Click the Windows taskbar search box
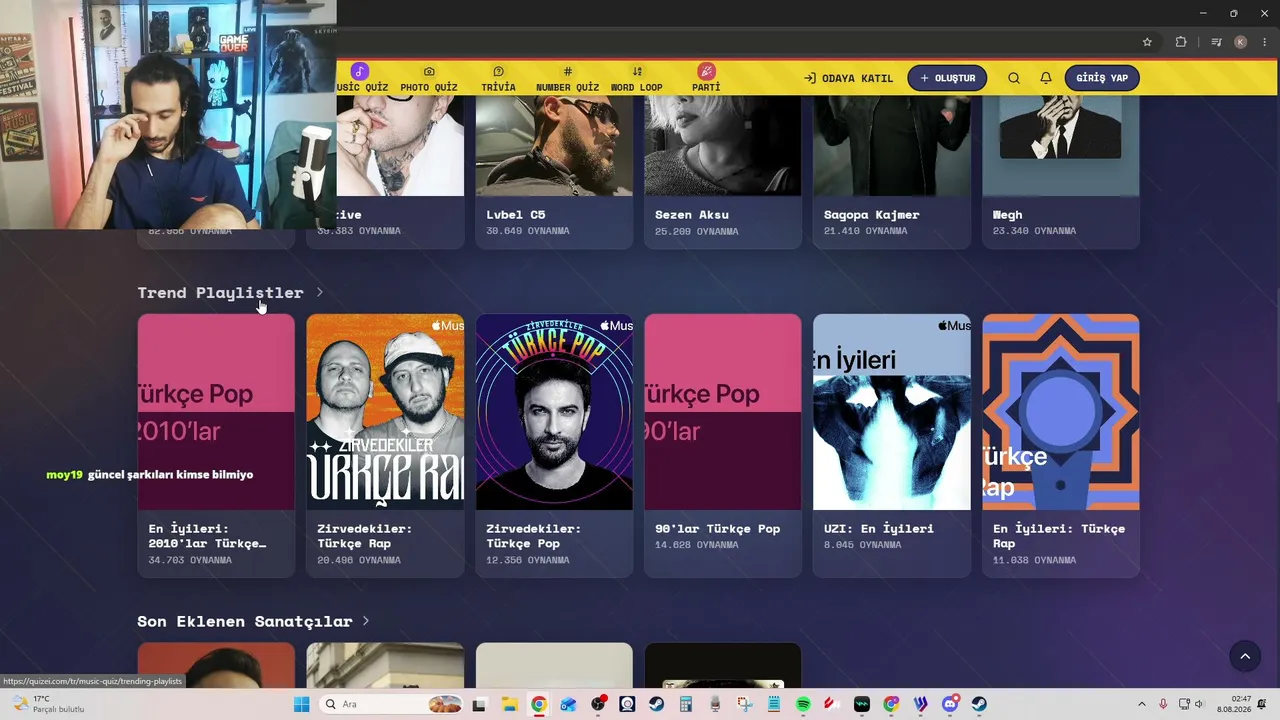1280x720 pixels. click(391, 704)
